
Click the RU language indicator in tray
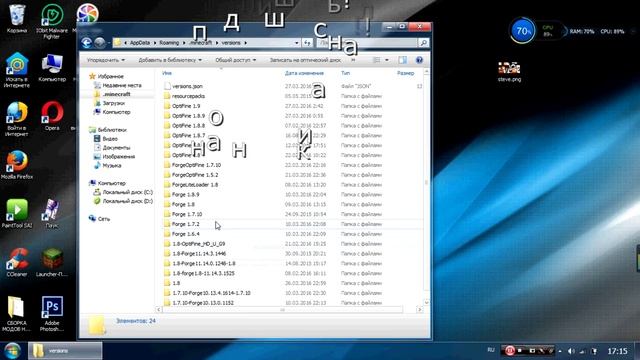[x=491, y=350]
